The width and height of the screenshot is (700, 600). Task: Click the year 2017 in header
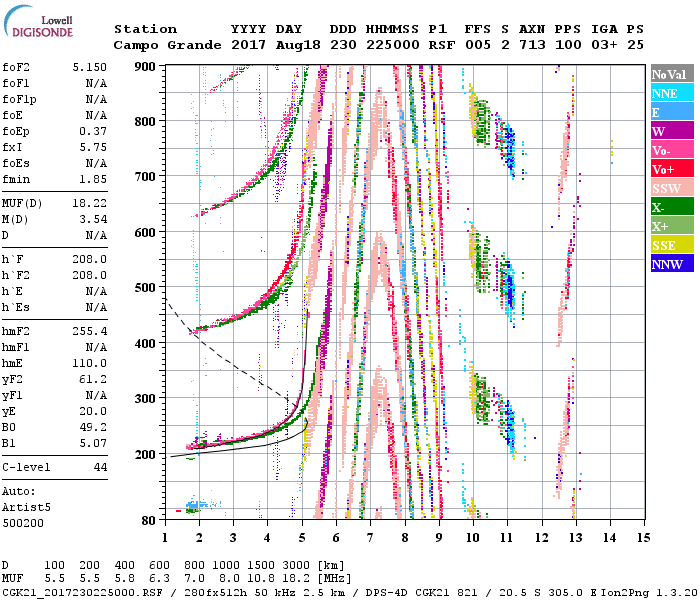tap(249, 45)
